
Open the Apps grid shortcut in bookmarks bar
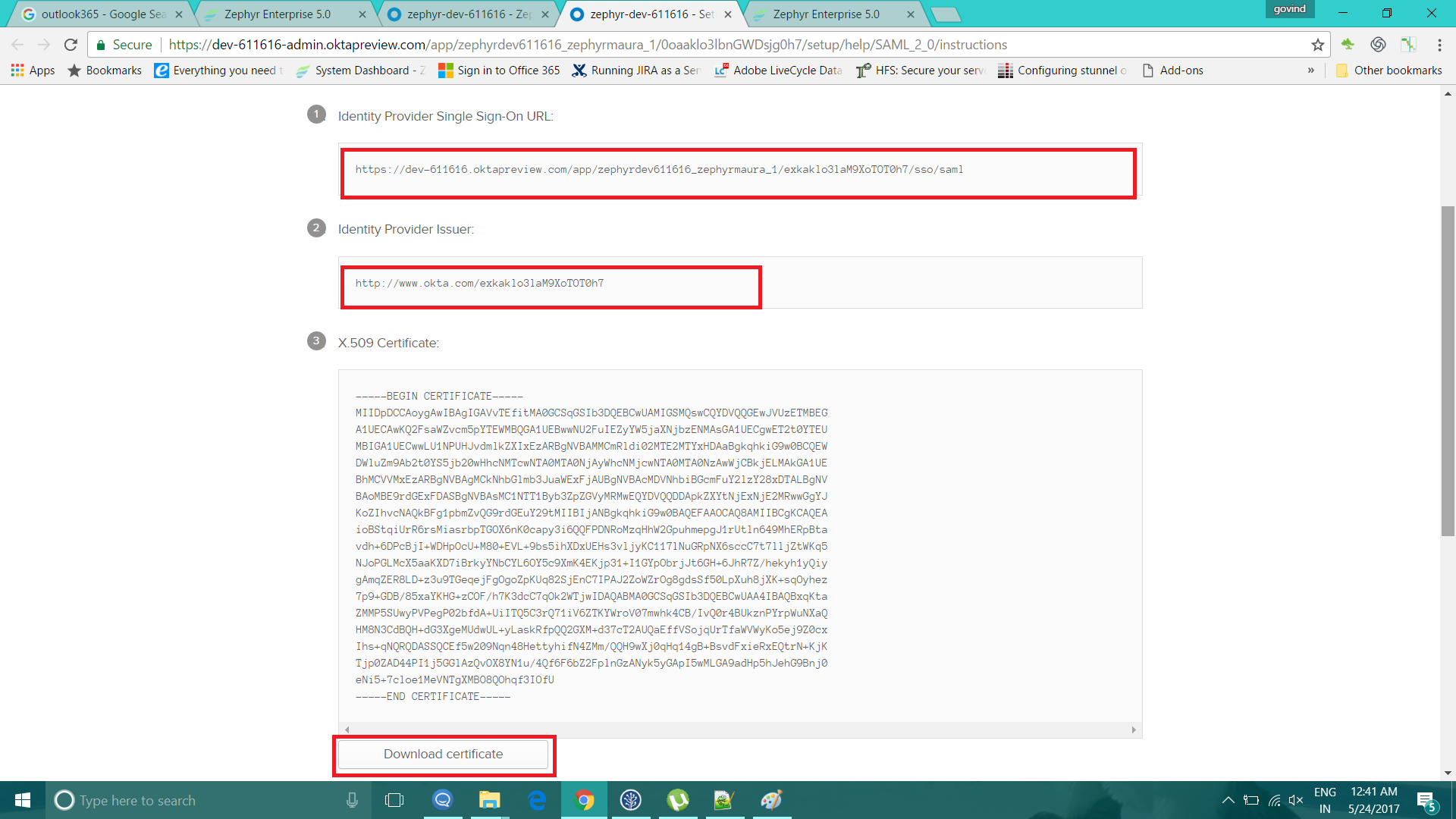point(33,71)
